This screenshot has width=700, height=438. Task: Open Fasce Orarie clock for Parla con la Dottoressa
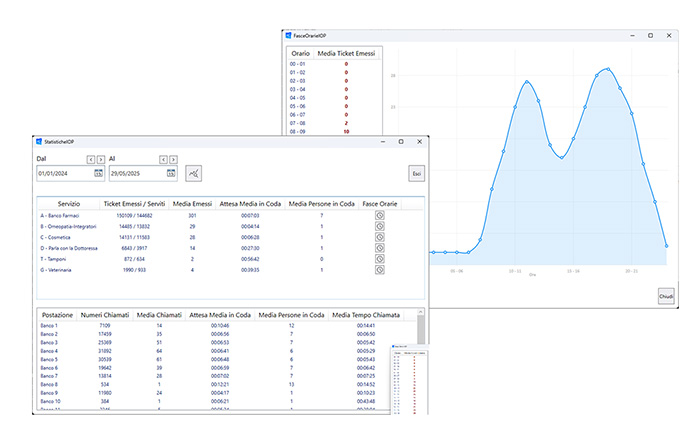[379, 248]
